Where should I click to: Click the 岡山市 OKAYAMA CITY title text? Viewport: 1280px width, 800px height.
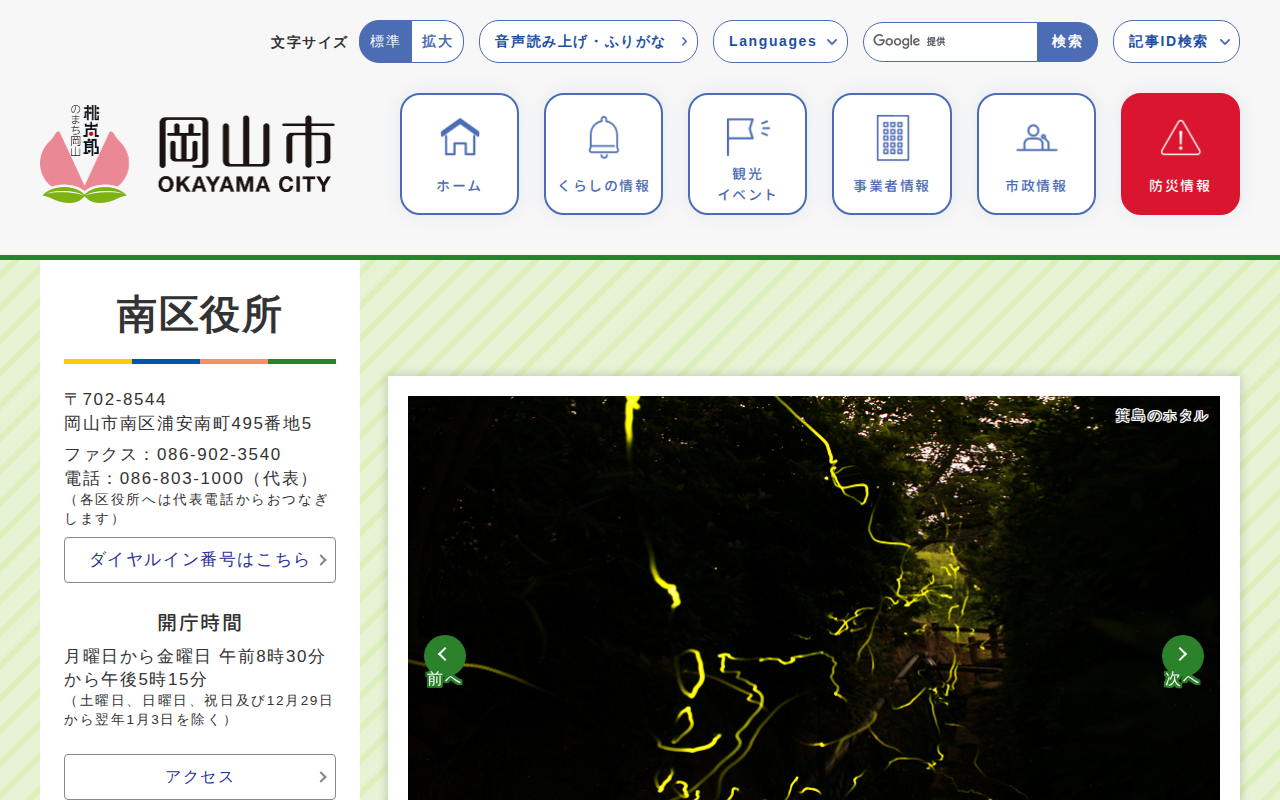coord(245,155)
